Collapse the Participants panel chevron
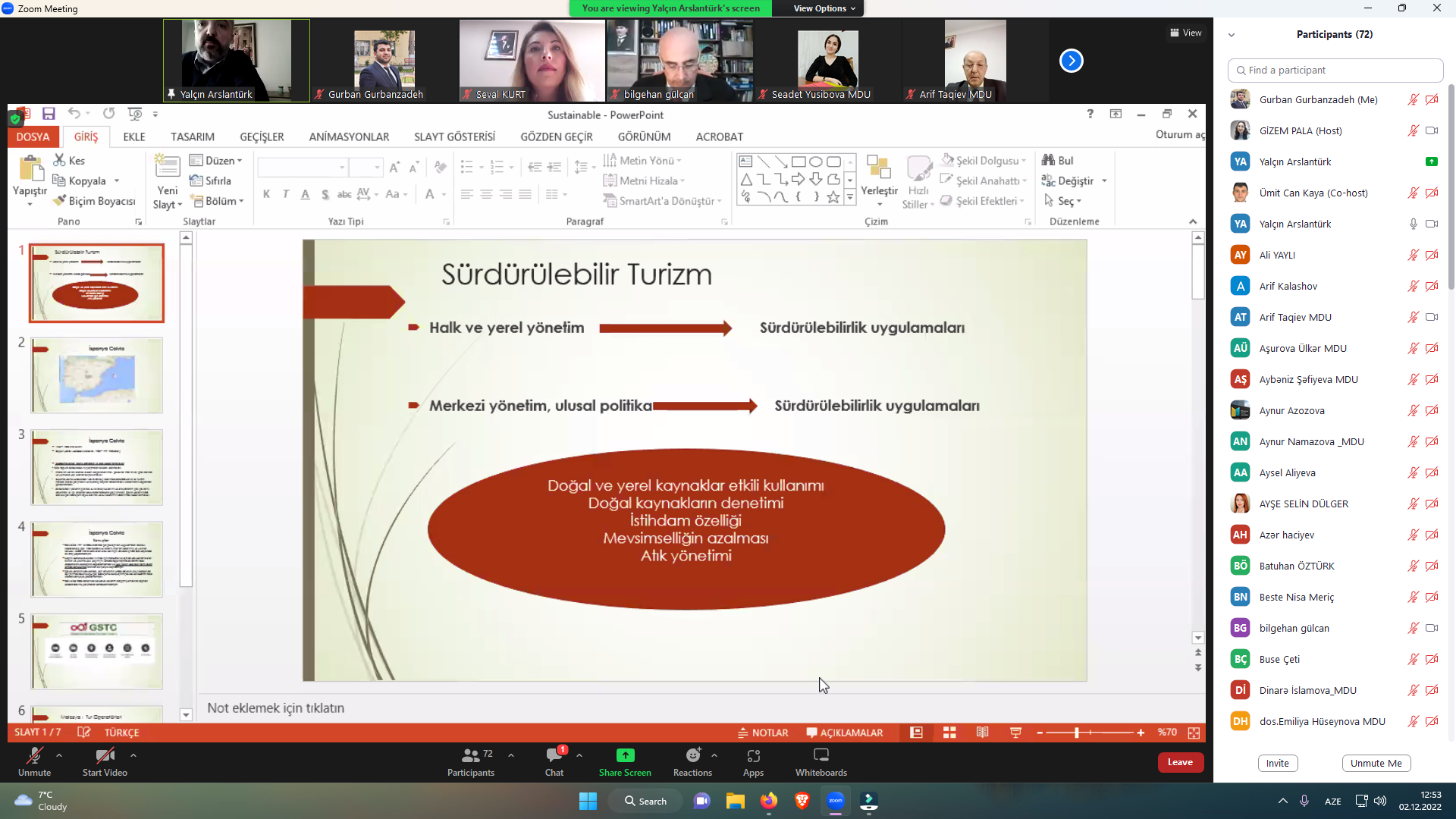This screenshot has width=1456, height=819. 1232,35
